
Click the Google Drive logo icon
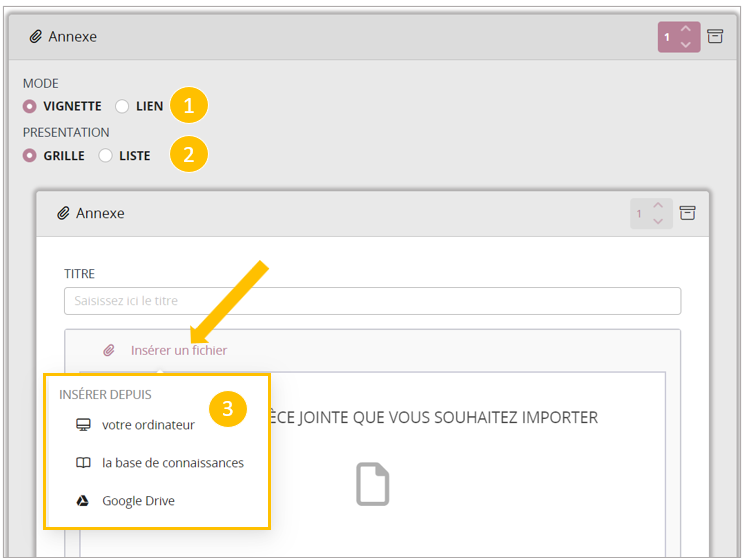click(84, 501)
